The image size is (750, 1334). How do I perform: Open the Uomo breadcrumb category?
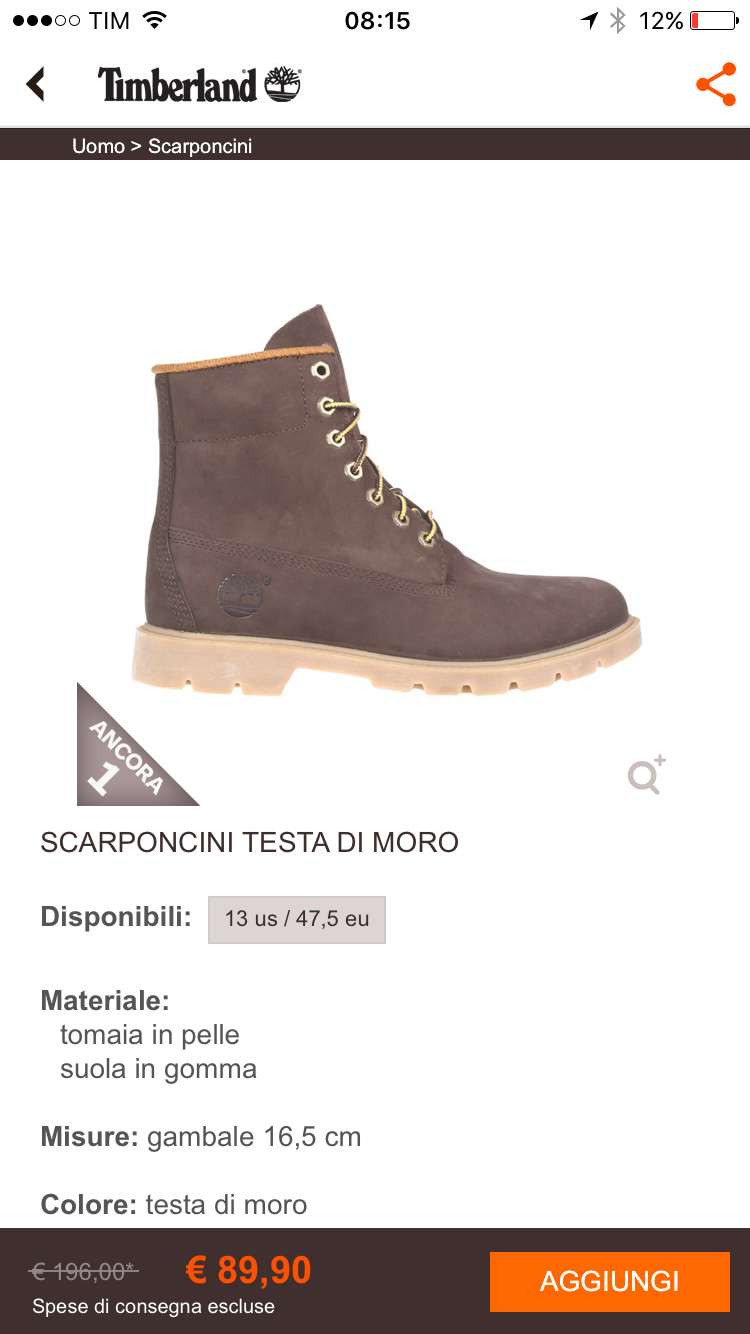coord(98,146)
